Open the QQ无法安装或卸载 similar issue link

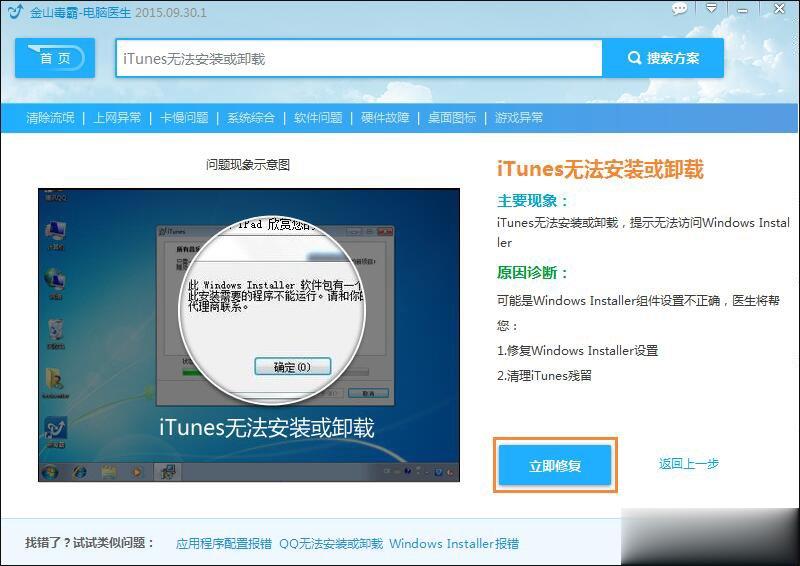[330, 544]
